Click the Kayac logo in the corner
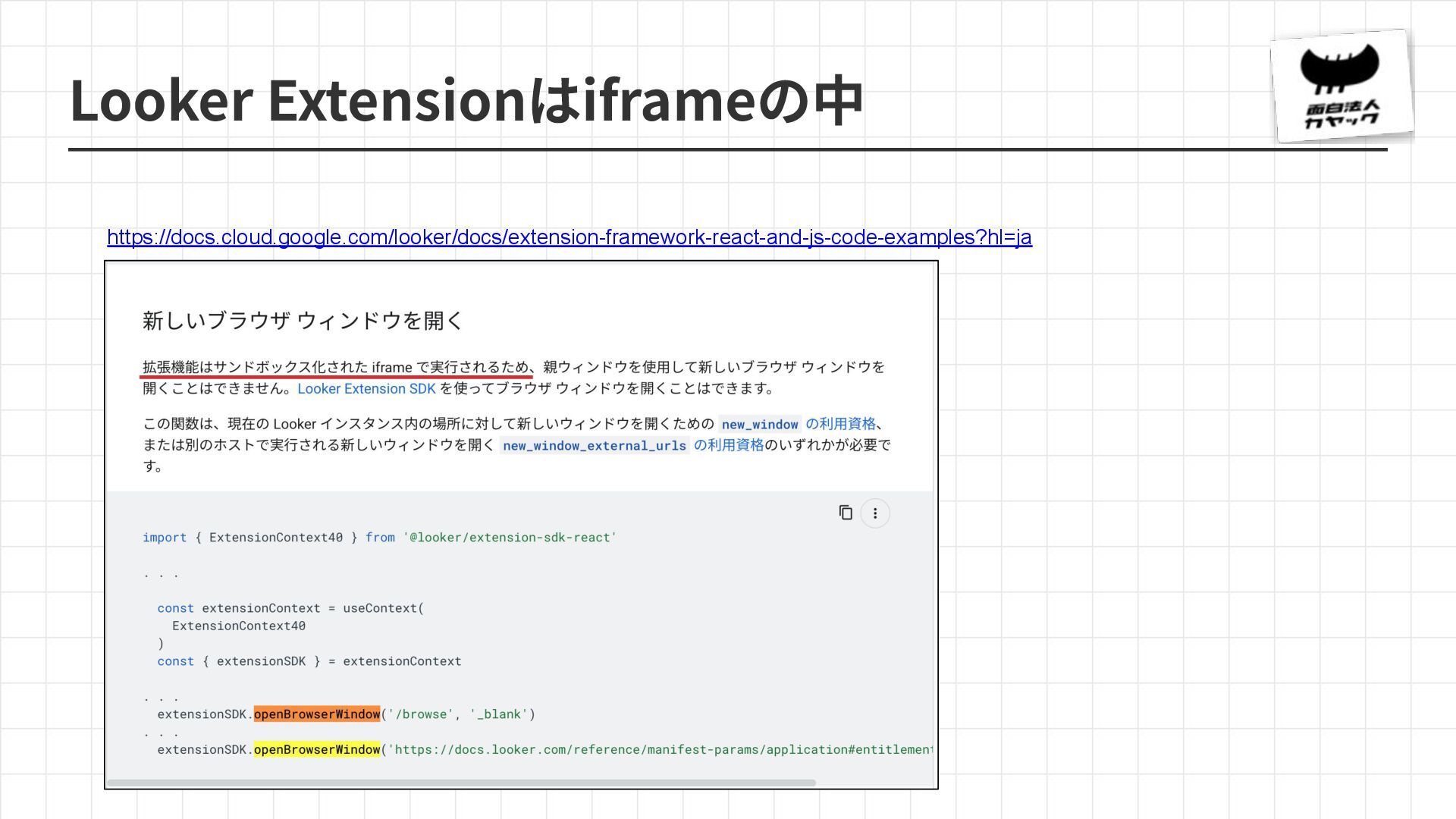 tap(1341, 86)
